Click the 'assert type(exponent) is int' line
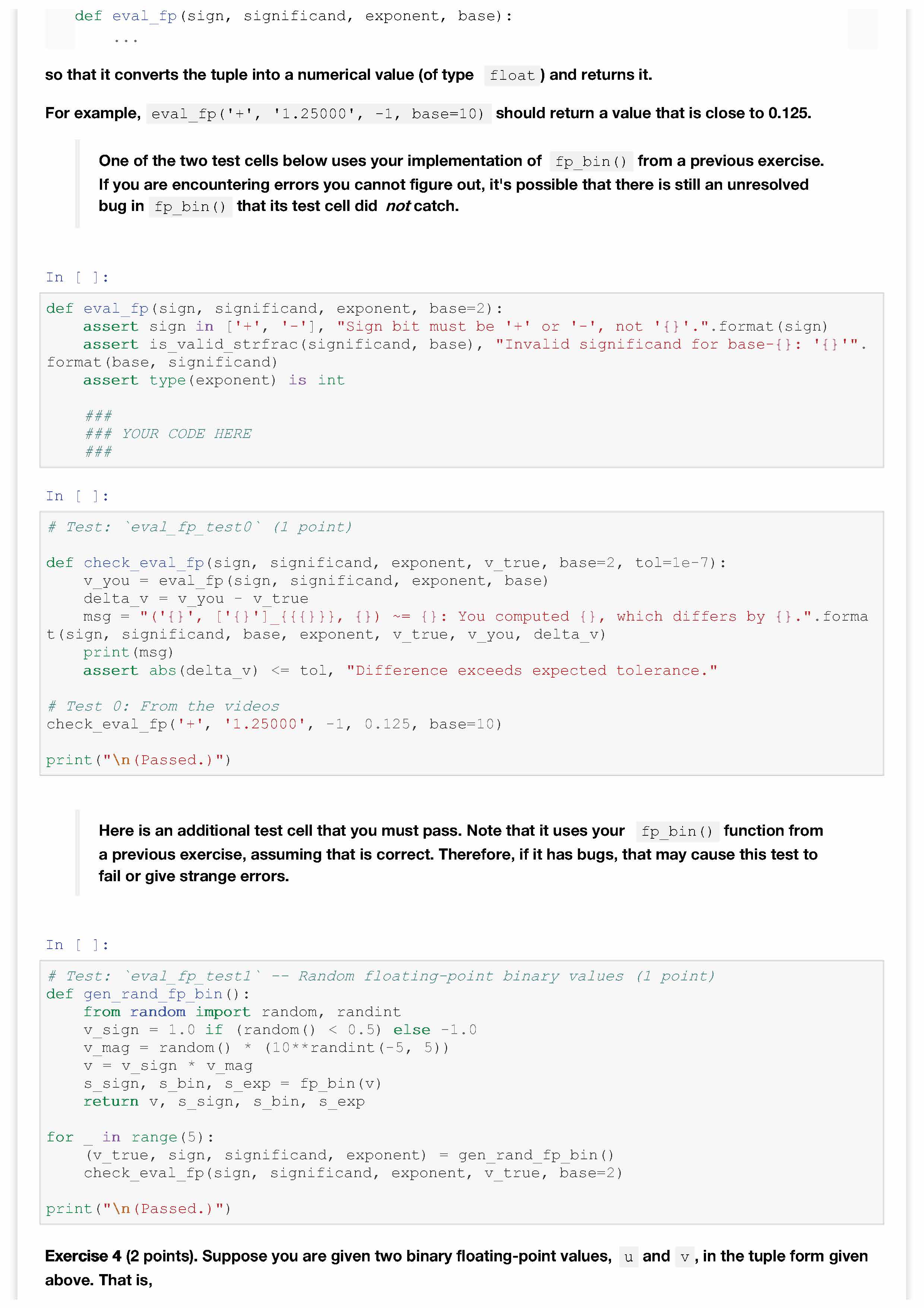The height and width of the screenshot is (1308, 924). click(x=213, y=381)
